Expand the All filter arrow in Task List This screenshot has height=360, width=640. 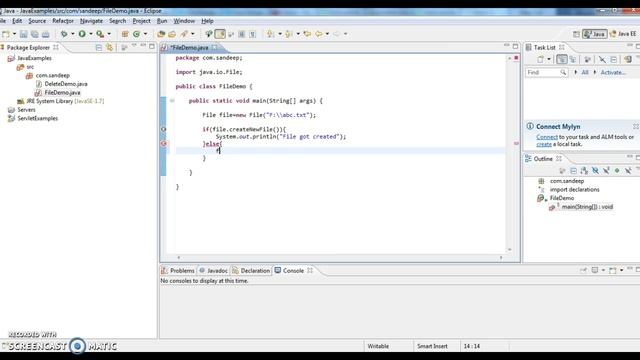point(576,72)
